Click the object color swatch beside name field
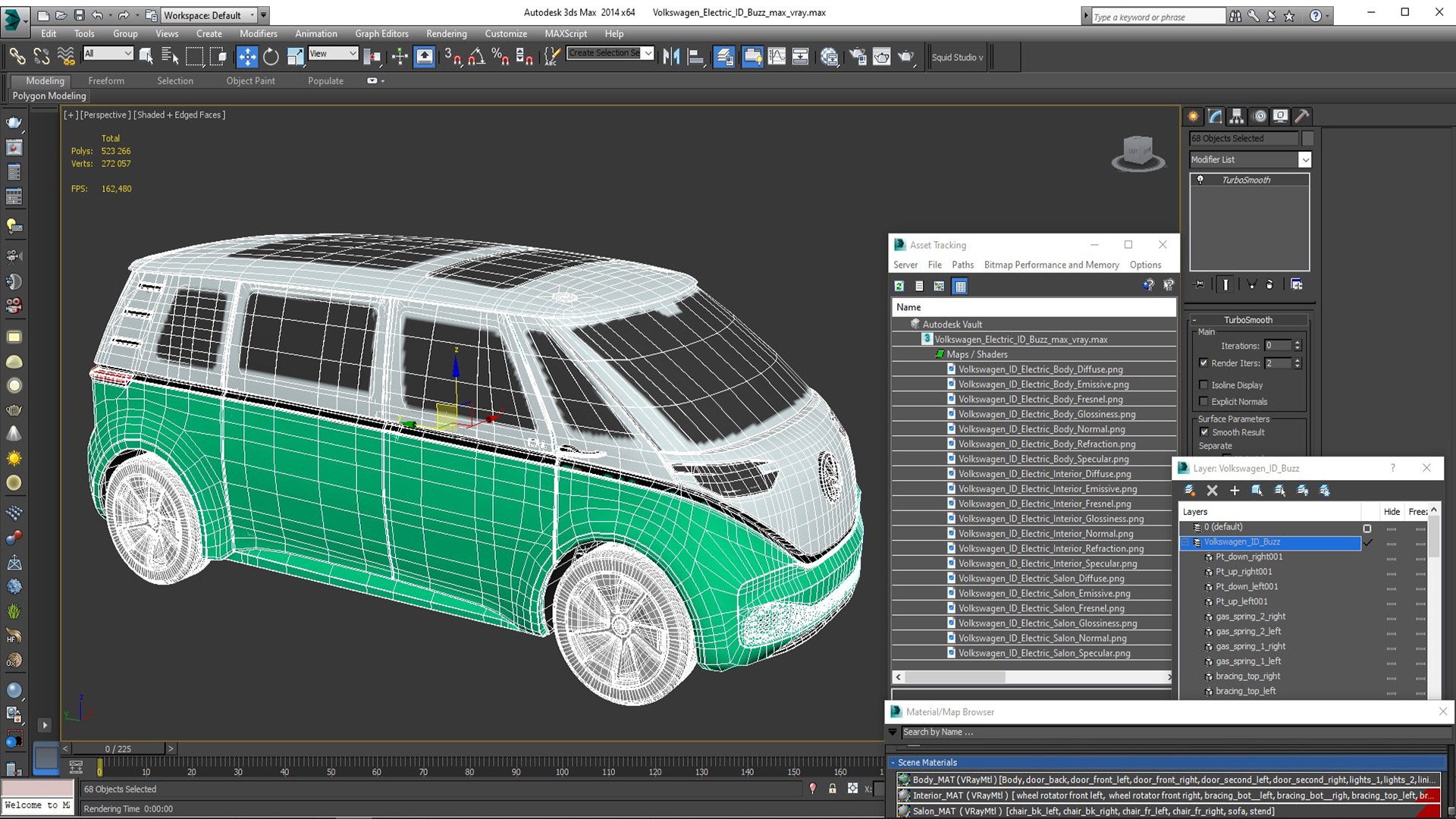 [x=1307, y=138]
